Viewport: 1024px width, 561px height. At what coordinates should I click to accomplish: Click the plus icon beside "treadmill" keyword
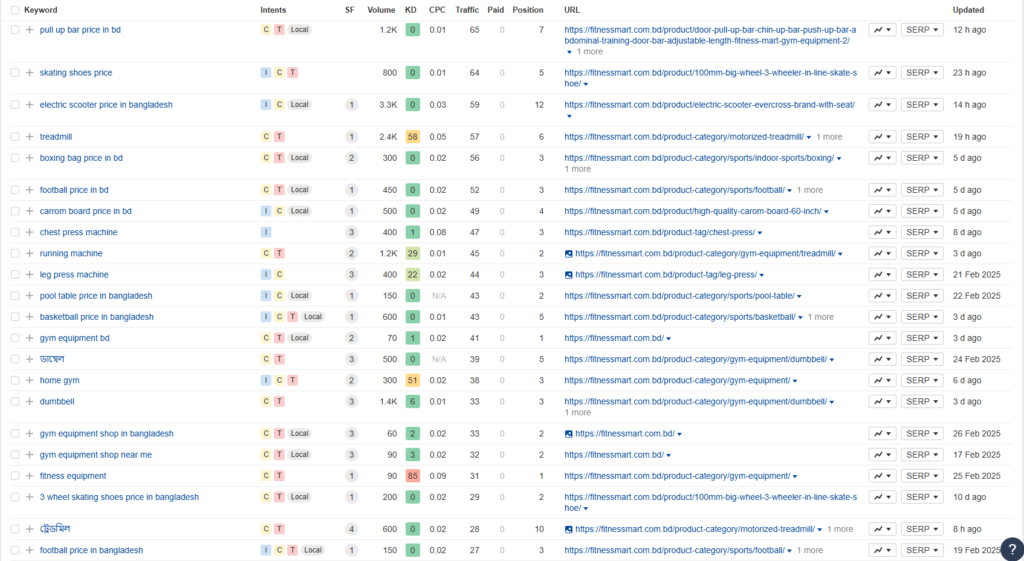tap(29, 137)
